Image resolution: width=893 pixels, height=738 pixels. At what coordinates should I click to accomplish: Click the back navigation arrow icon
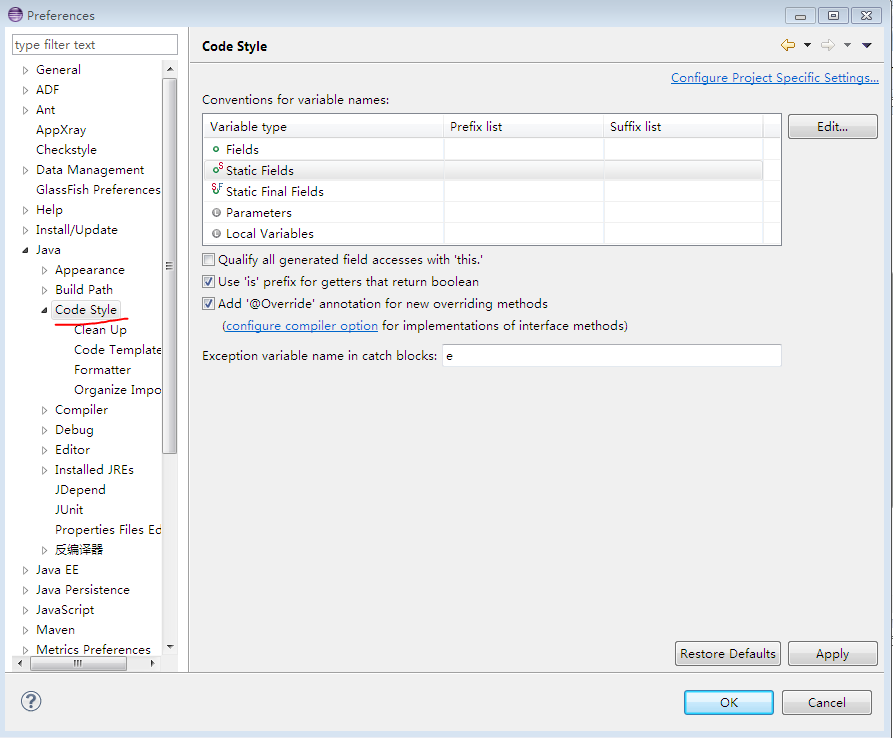[788, 45]
